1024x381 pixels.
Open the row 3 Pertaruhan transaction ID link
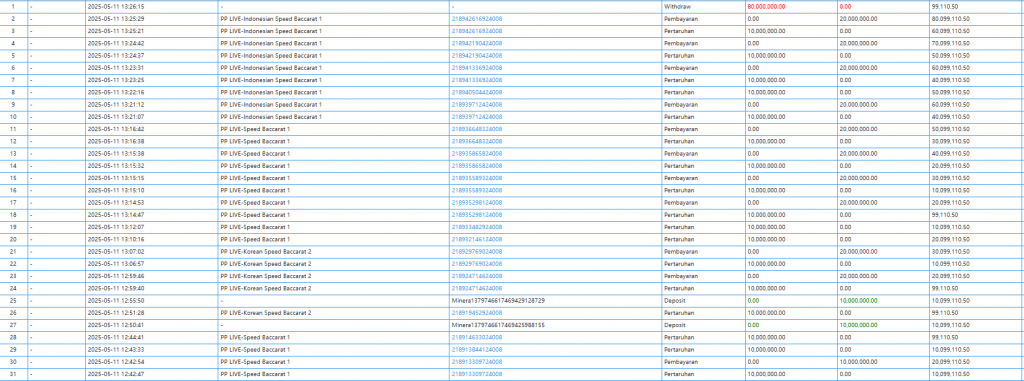coord(477,31)
